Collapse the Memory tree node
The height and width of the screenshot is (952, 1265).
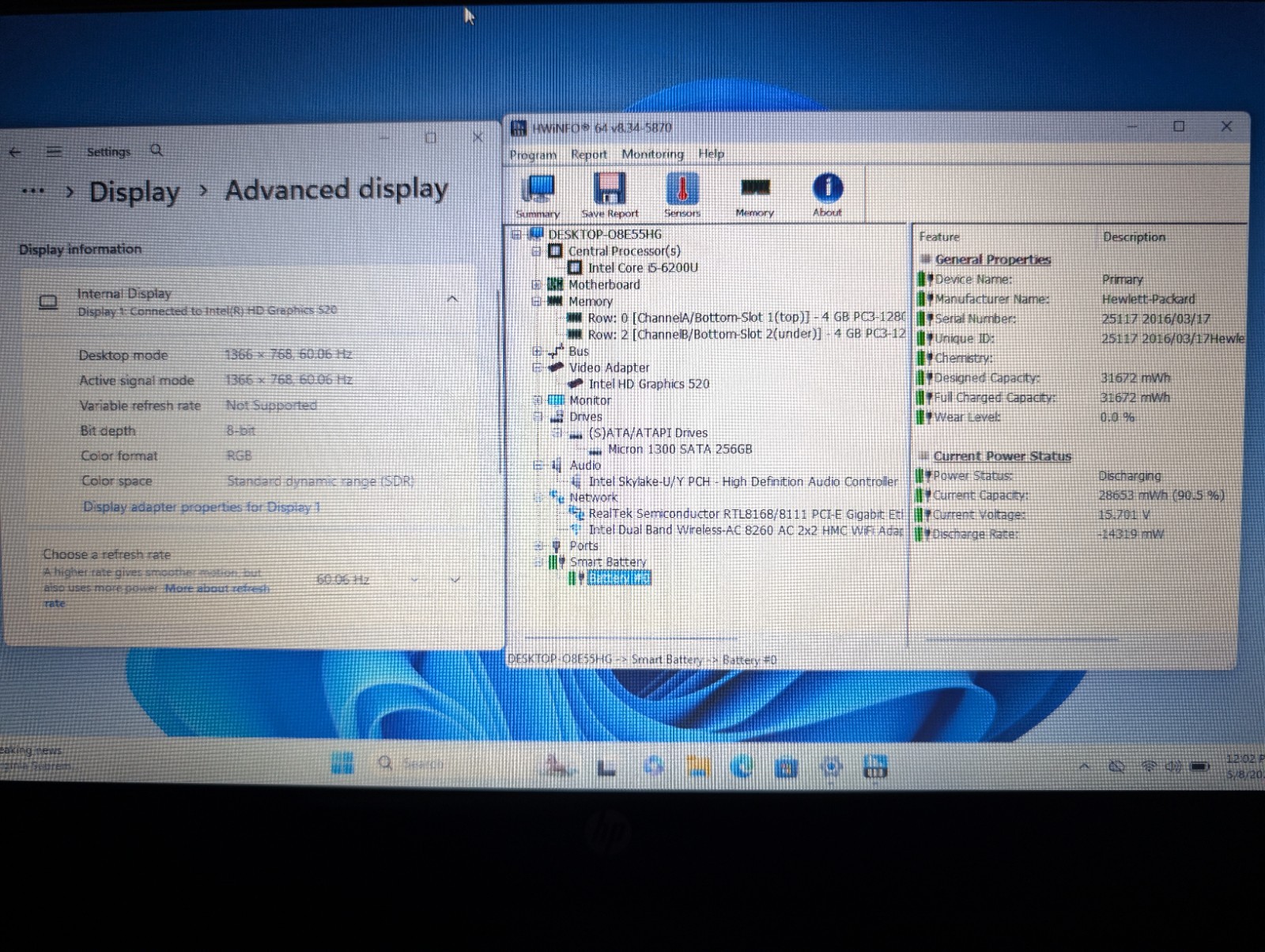click(x=536, y=301)
